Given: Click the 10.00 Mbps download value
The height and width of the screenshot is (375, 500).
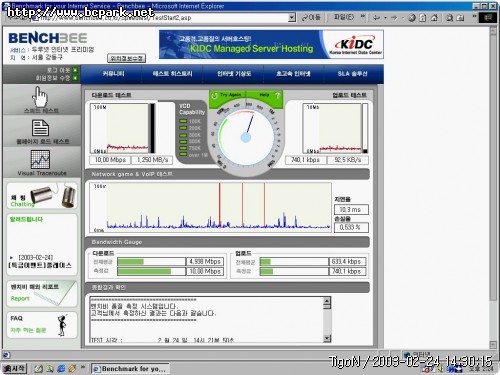Looking at the screenshot, I should coord(110,160).
